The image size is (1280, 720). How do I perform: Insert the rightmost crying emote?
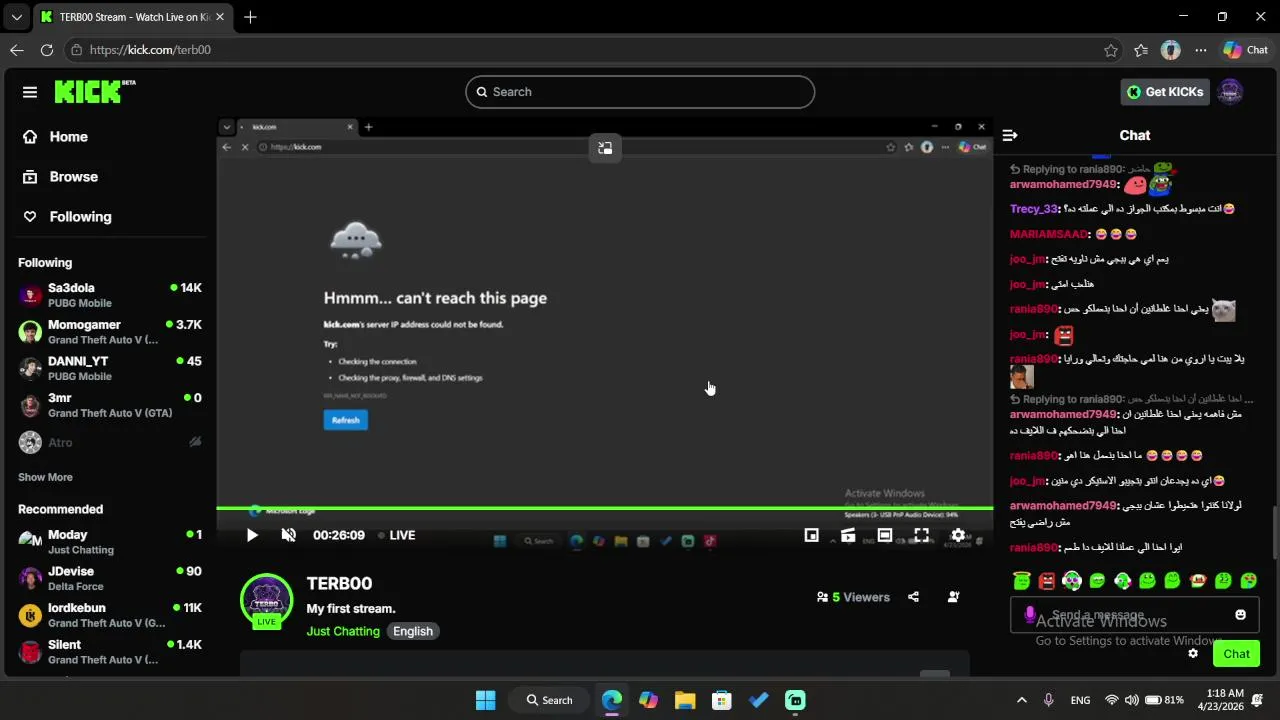point(1249,580)
